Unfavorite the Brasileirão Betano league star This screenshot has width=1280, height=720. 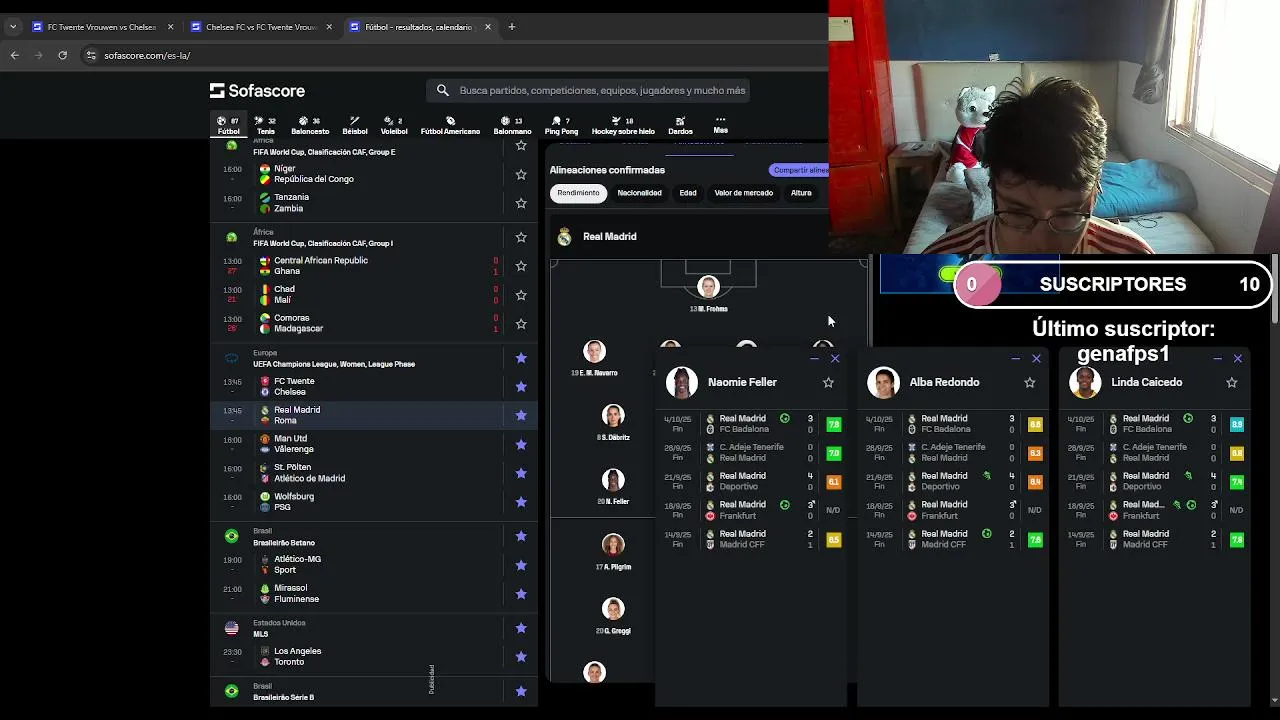(x=521, y=536)
